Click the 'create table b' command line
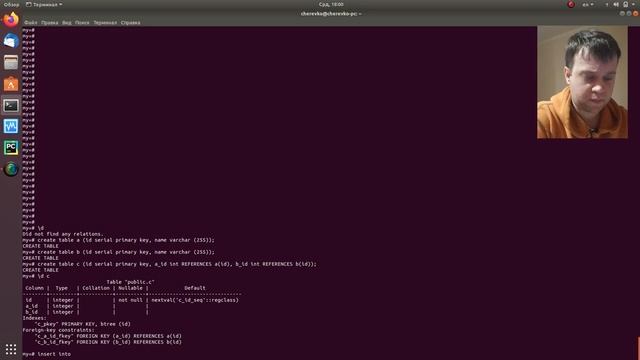The image size is (640, 360). click(118, 252)
